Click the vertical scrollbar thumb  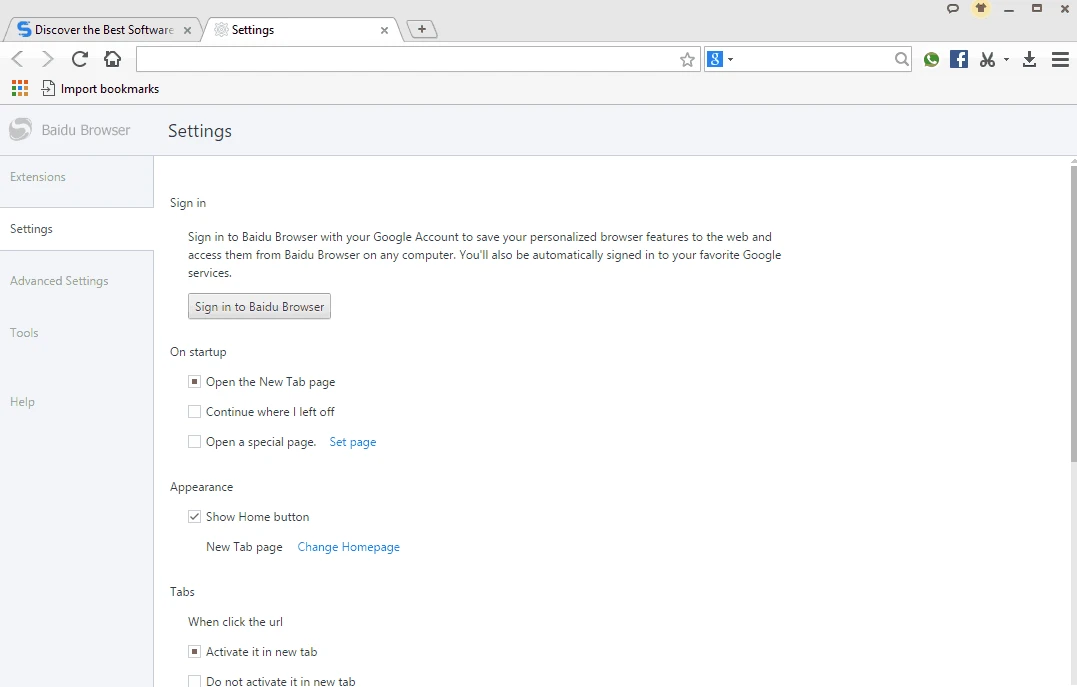1074,313
